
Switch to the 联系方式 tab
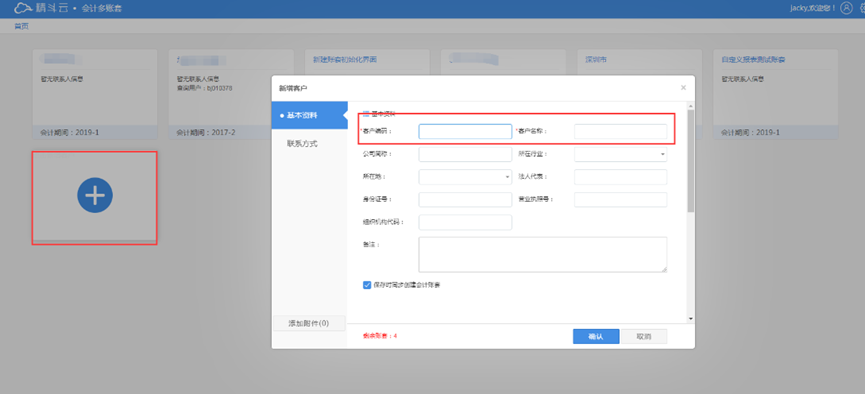pyautogui.click(x=302, y=144)
